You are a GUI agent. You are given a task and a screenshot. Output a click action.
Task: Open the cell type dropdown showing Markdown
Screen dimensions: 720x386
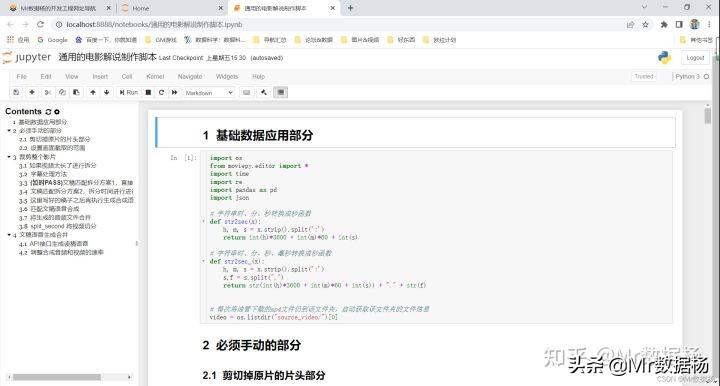209,93
